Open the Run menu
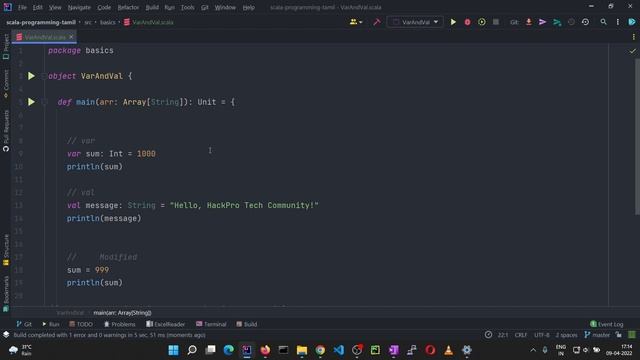 pyautogui.click(x=169, y=7)
